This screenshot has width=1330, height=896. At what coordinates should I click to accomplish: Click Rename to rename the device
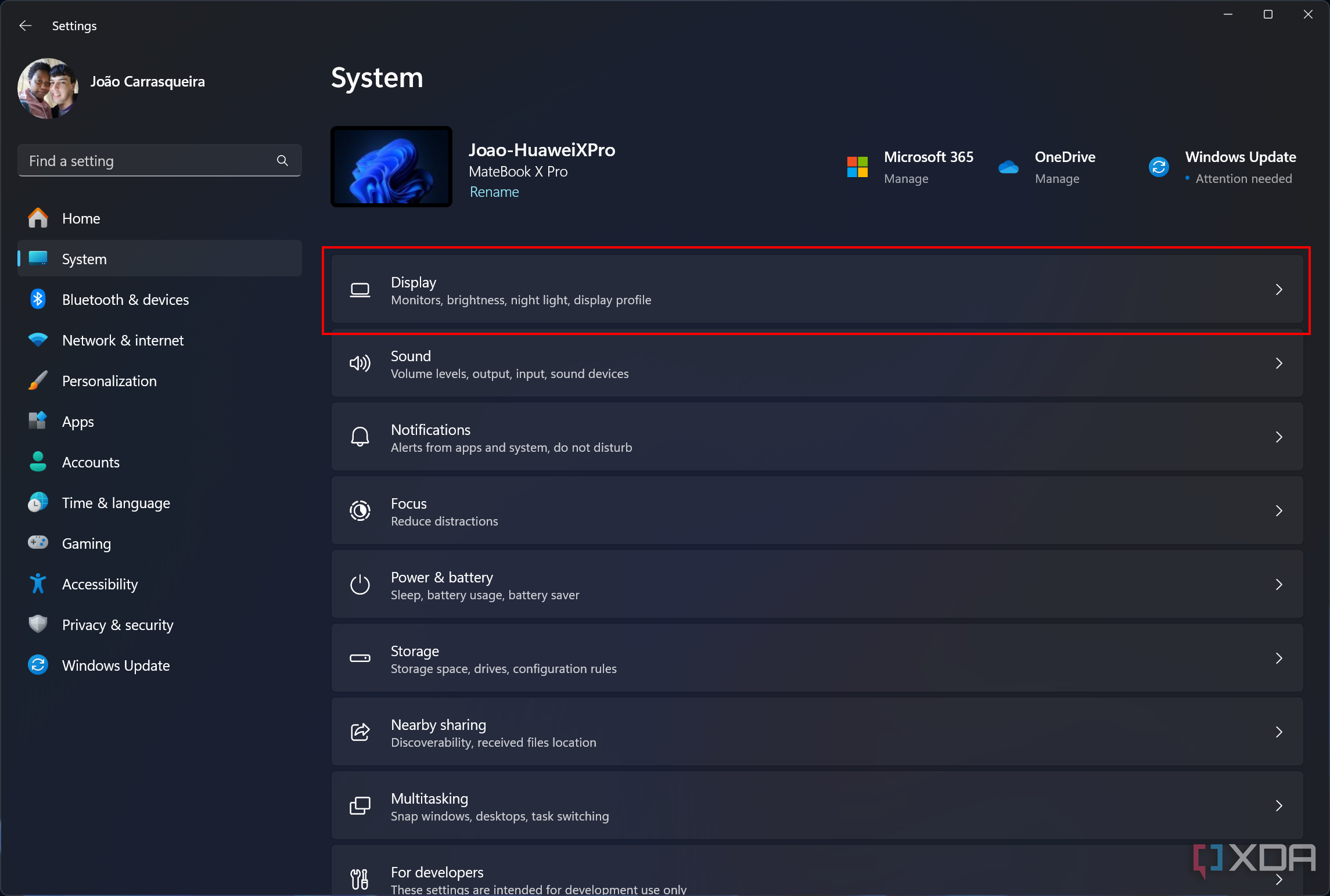[494, 193]
